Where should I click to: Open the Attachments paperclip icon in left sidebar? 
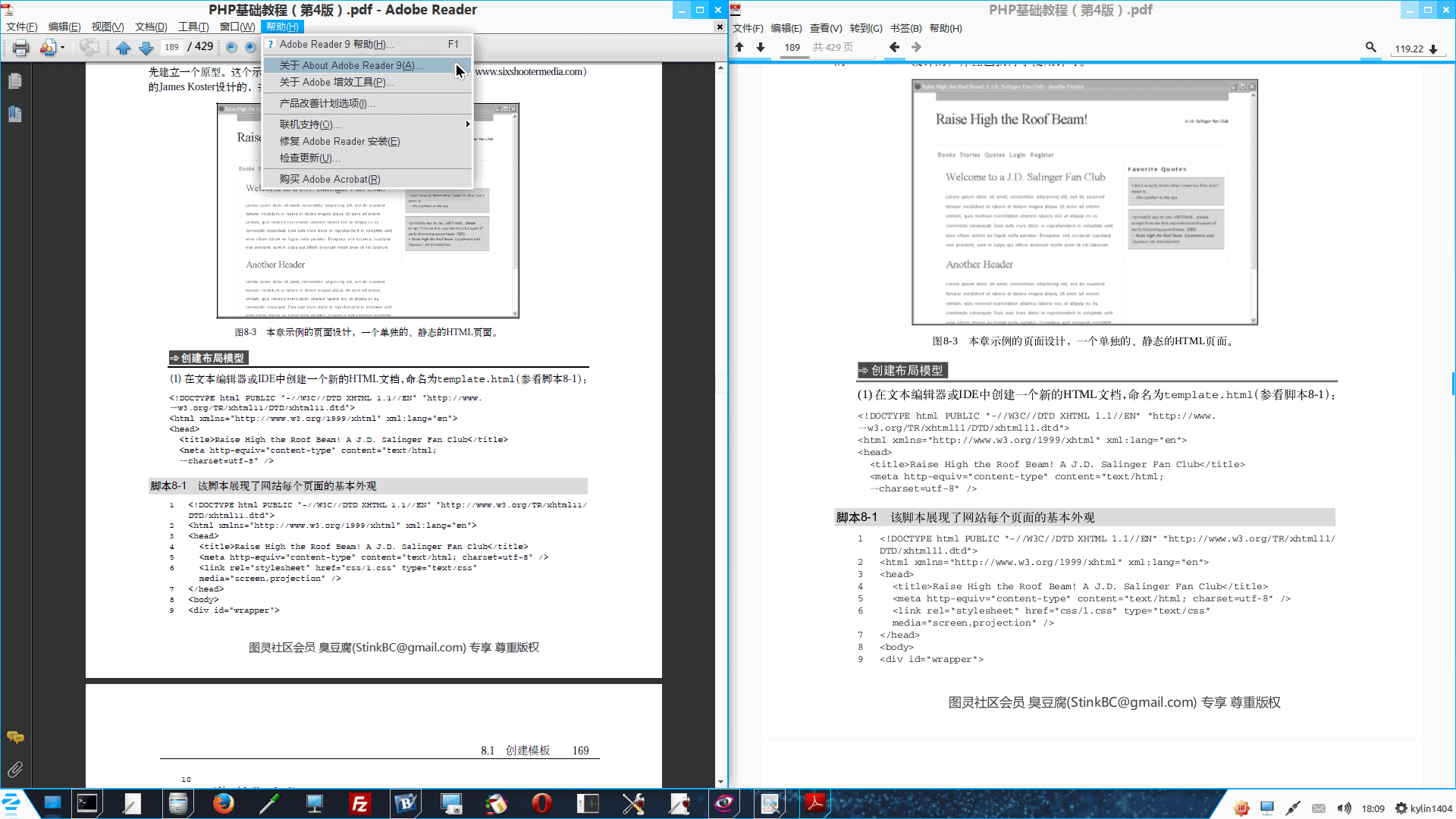pyautogui.click(x=15, y=770)
